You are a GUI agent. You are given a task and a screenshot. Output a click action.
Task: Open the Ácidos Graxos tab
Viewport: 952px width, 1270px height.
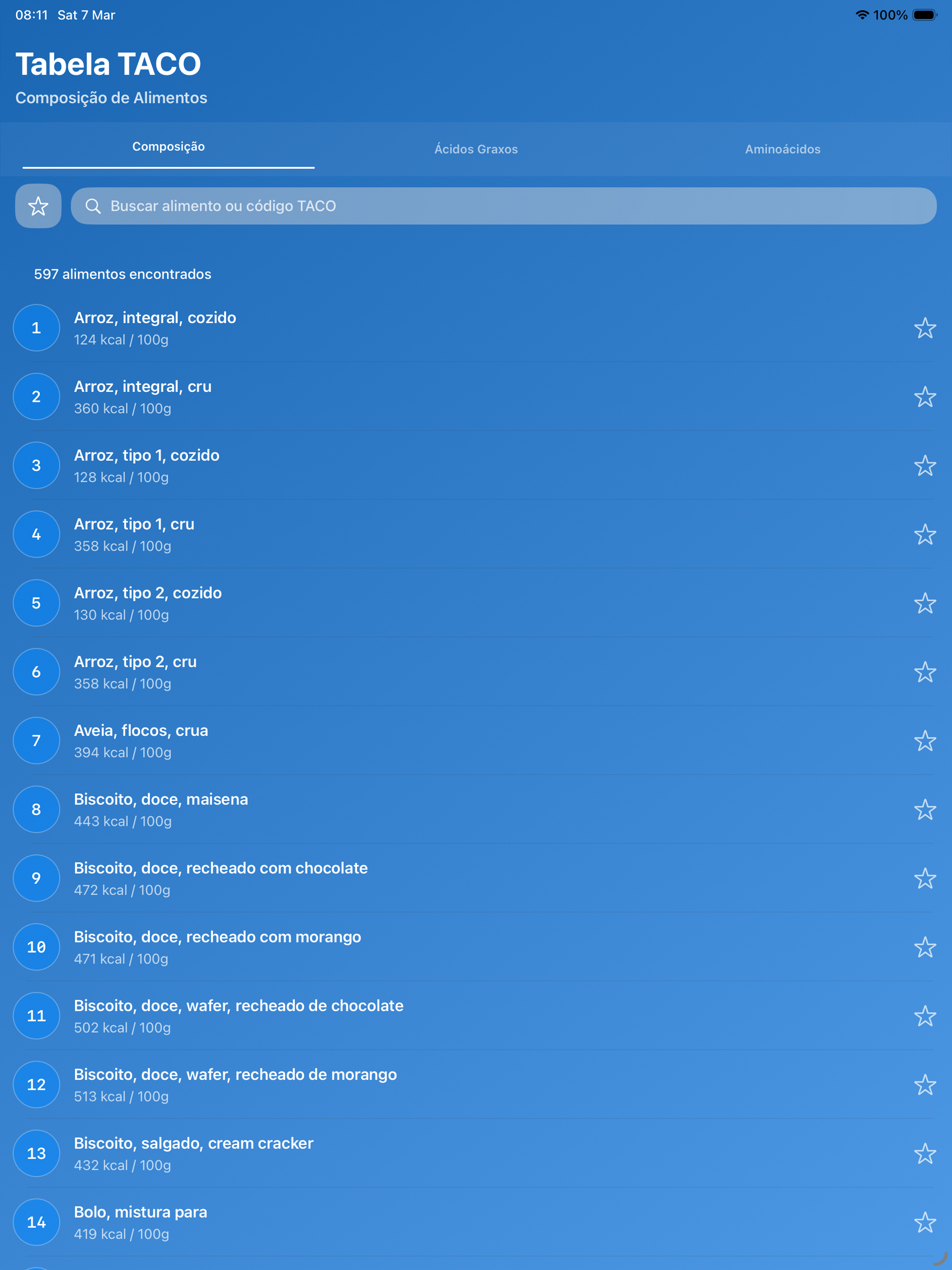476,149
